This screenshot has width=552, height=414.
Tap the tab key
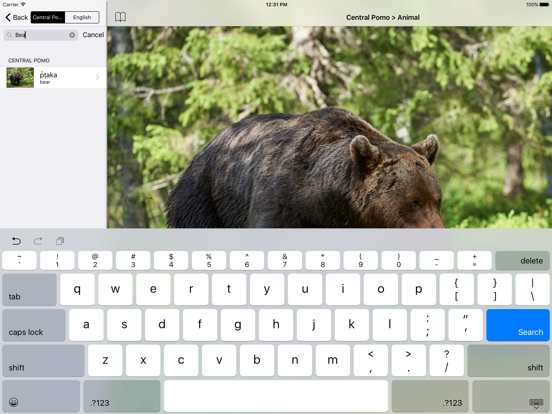point(29,290)
